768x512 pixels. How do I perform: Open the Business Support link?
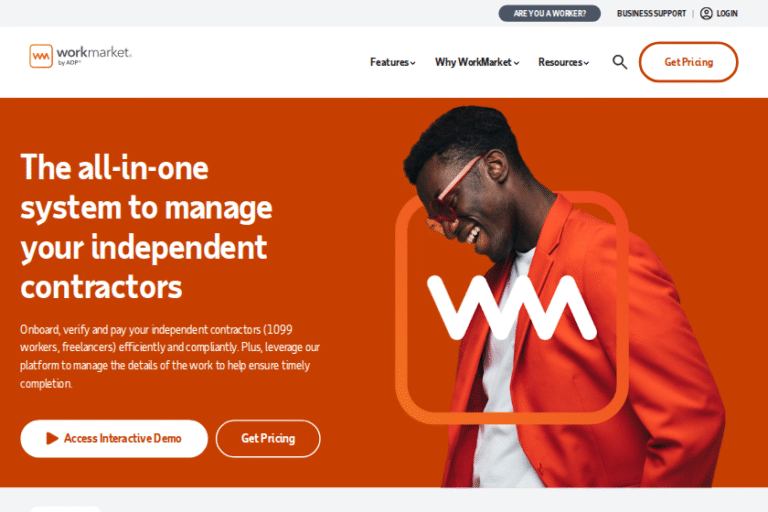pyautogui.click(x=651, y=13)
